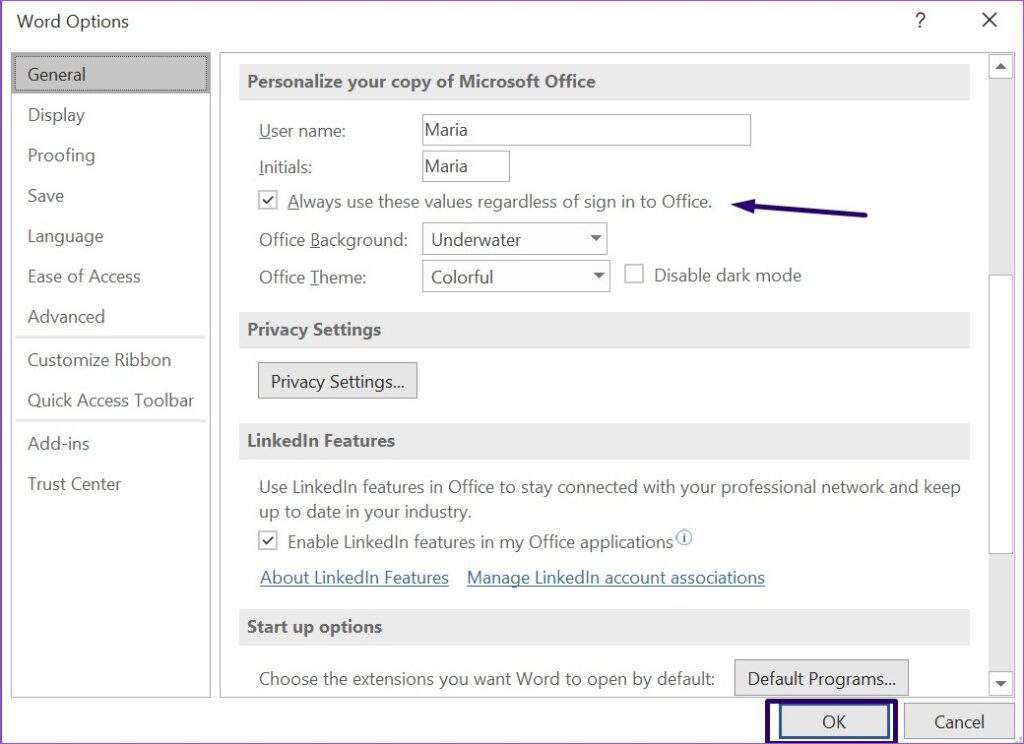This screenshot has height=744, width=1024.
Task: Open Language options
Action: [64, 236]
